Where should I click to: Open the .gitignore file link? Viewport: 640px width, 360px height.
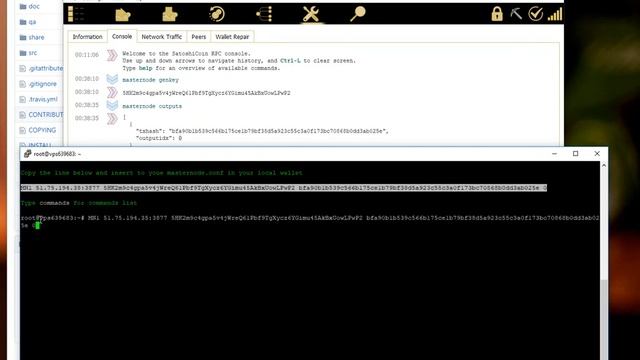coord(42,84)
